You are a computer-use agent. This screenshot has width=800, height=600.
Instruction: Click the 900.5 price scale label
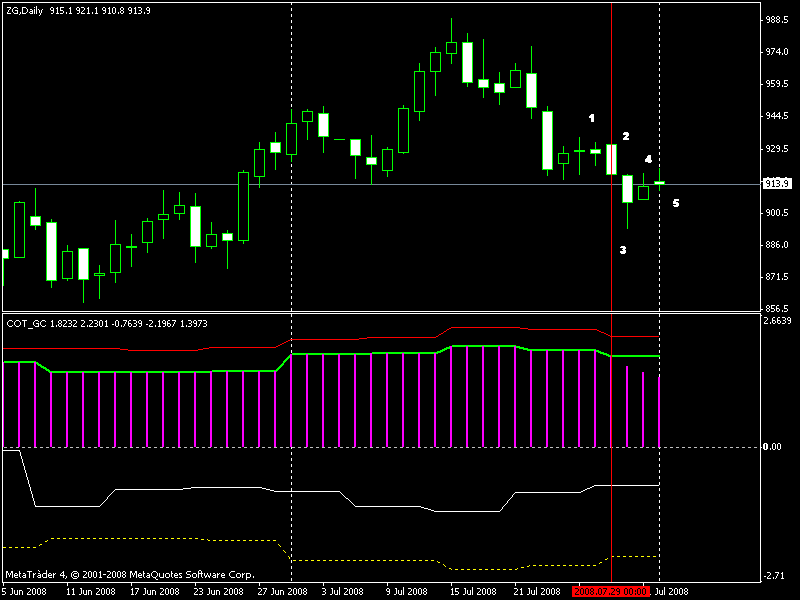tap(777, 213)
